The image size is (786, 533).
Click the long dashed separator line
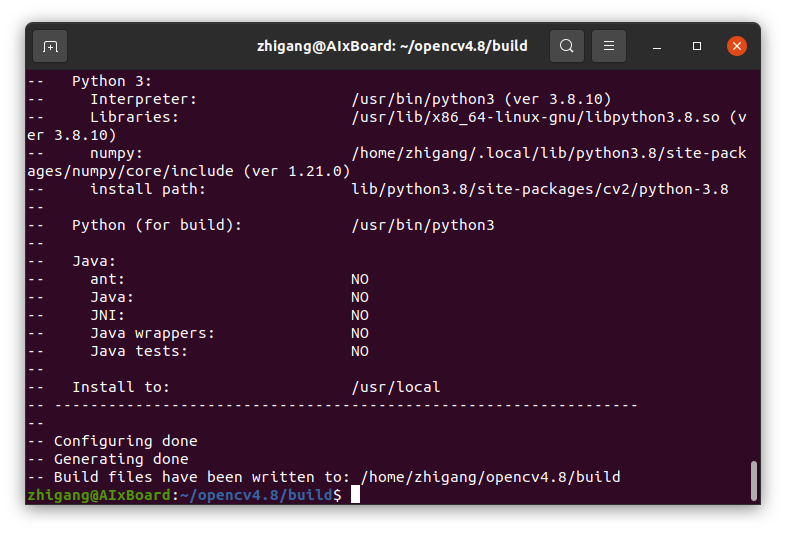(x=345, y=405)
